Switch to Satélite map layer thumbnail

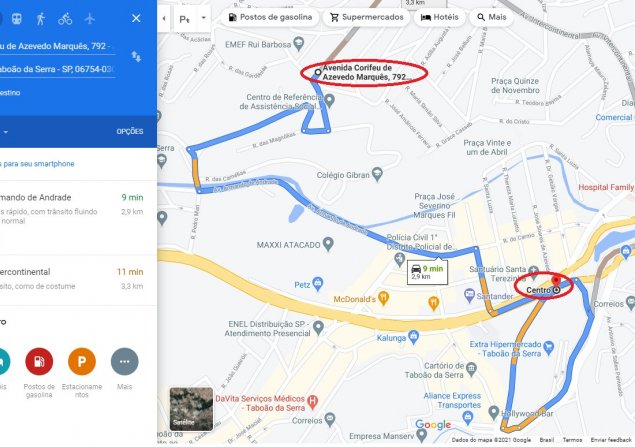click(x=191, y=409)
